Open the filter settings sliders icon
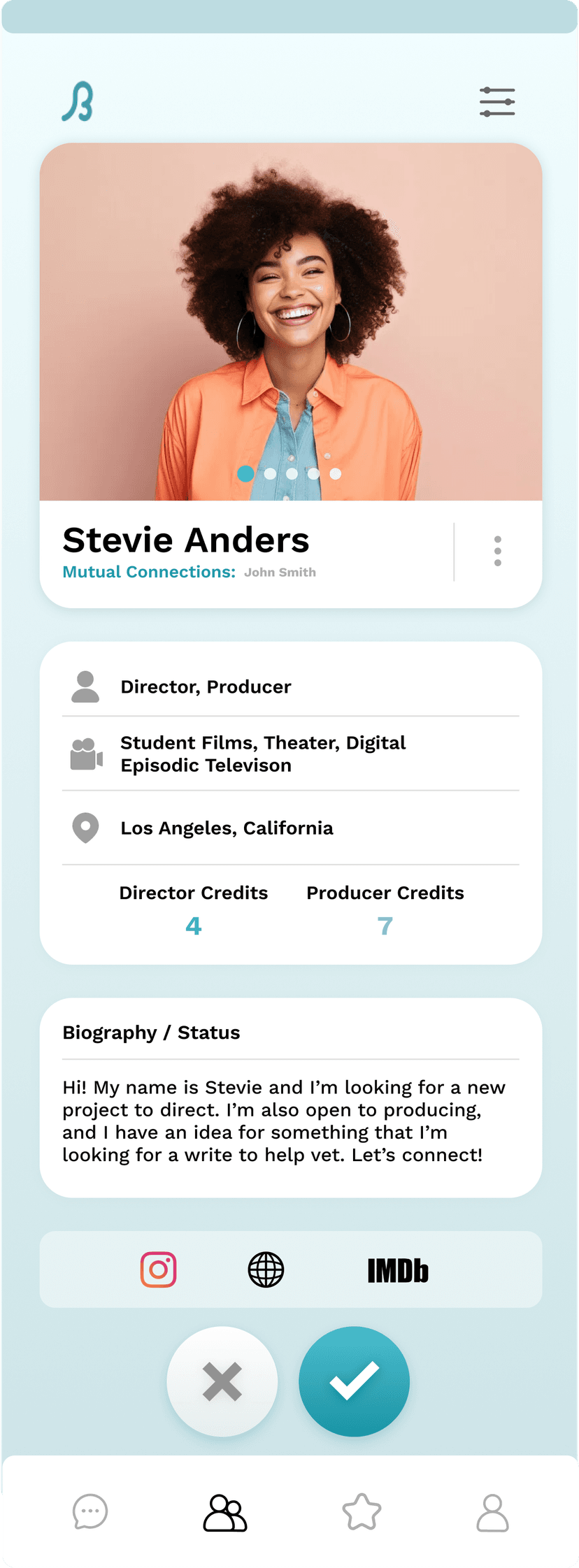The image size is (579, 1568). (497, 102)
